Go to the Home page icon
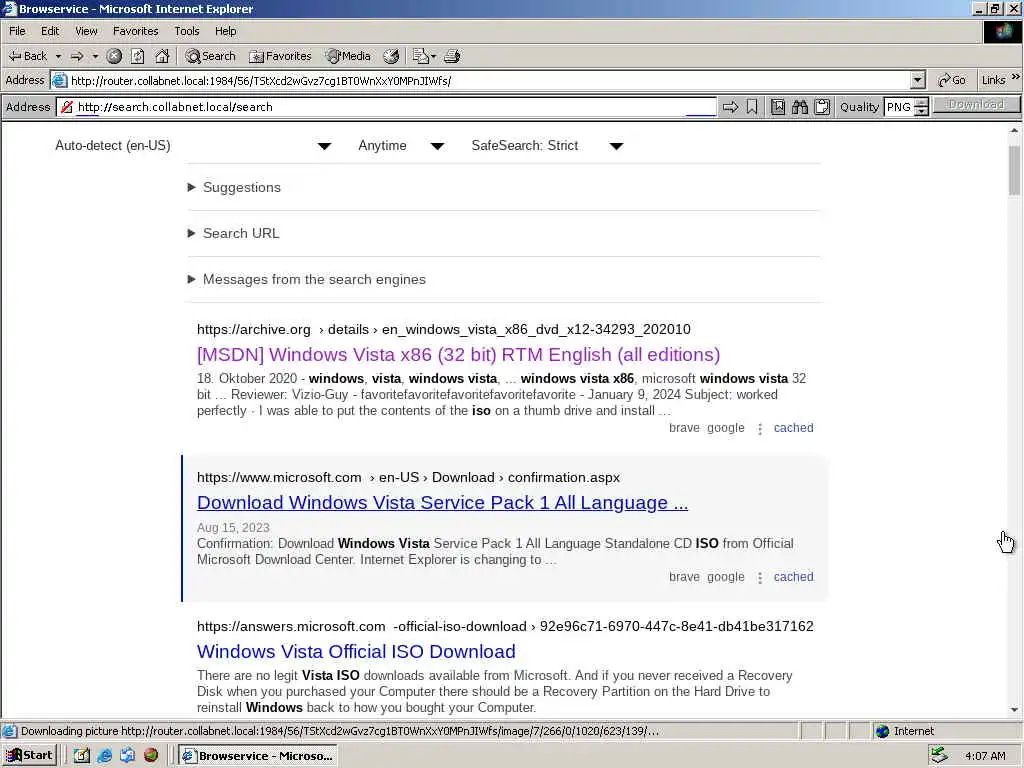 tap(162, 56)
